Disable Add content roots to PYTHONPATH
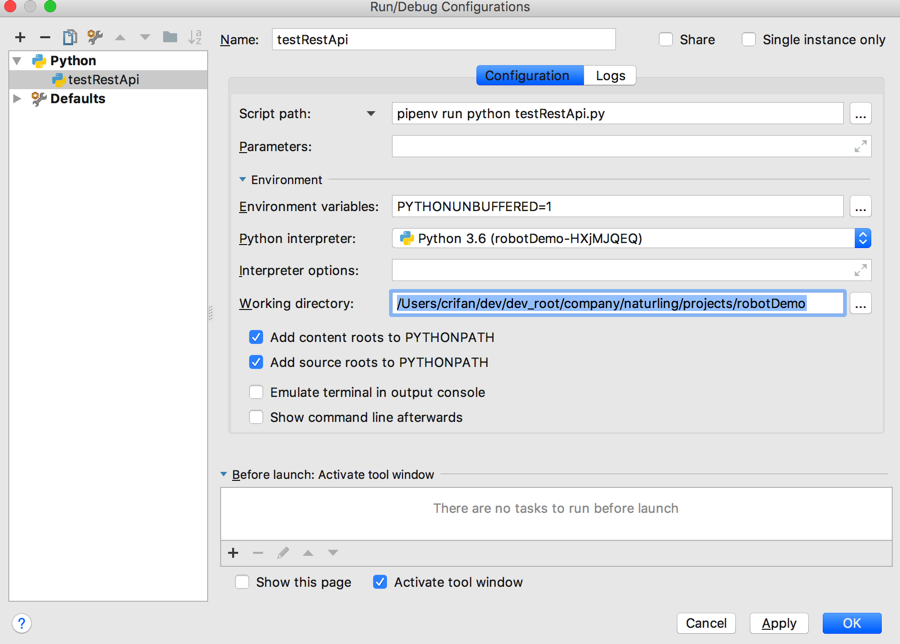This screenshot has width=900, height=644. coord(257,338)
